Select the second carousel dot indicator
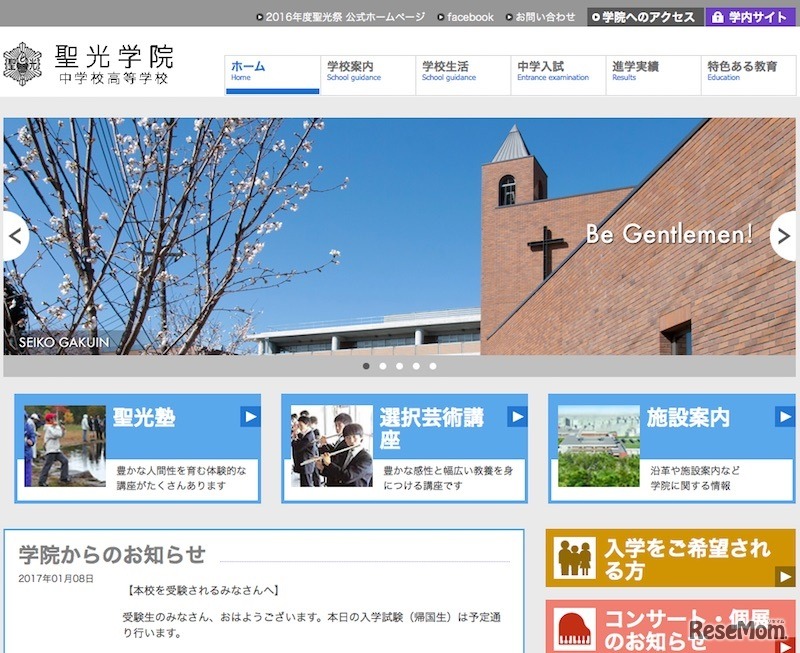Image resolution: width=800 pixels, height=653 pixels. [x=382, y=366]
